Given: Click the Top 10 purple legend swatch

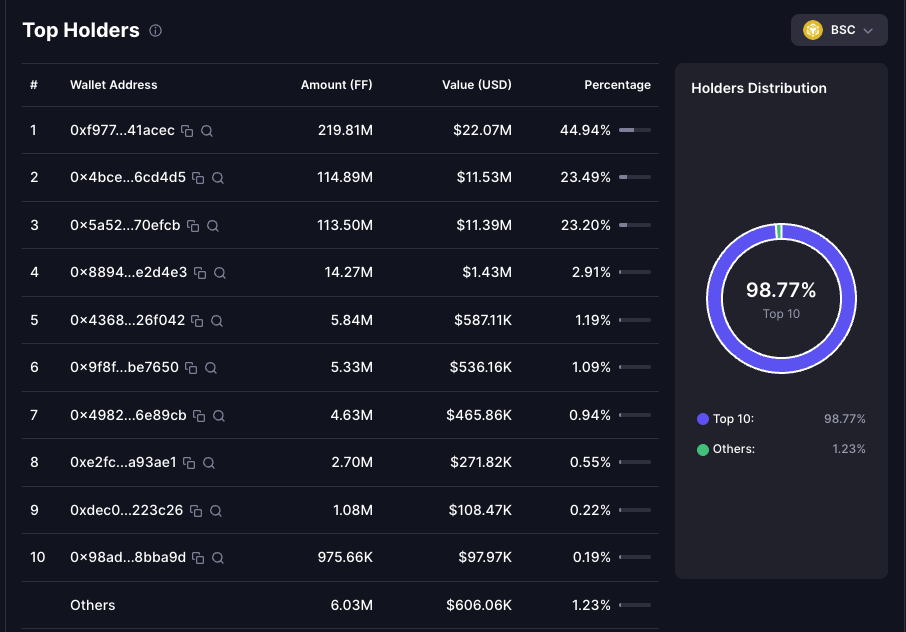Looking at the screenshot, I should 703,419.
